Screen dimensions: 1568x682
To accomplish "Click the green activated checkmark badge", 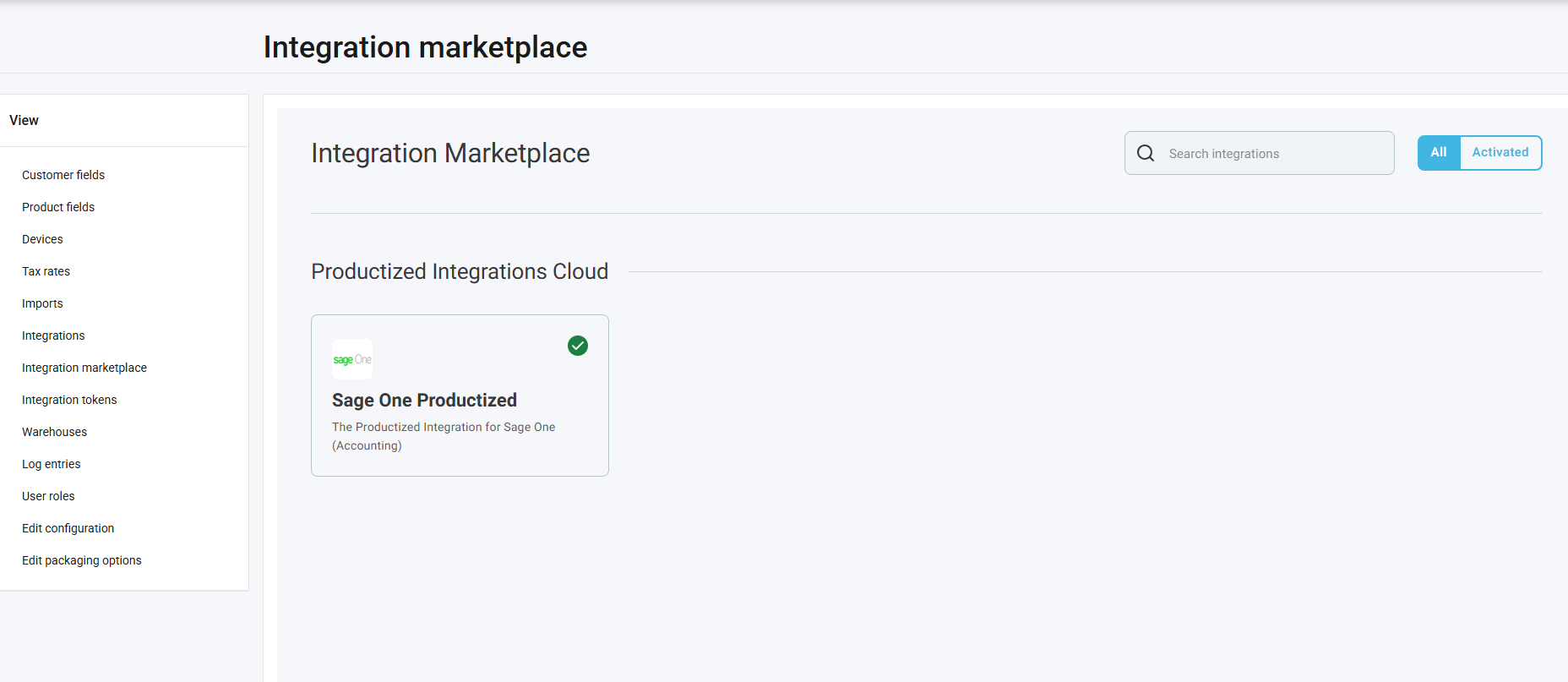I will pyautogui.click(x=578, y=346).
